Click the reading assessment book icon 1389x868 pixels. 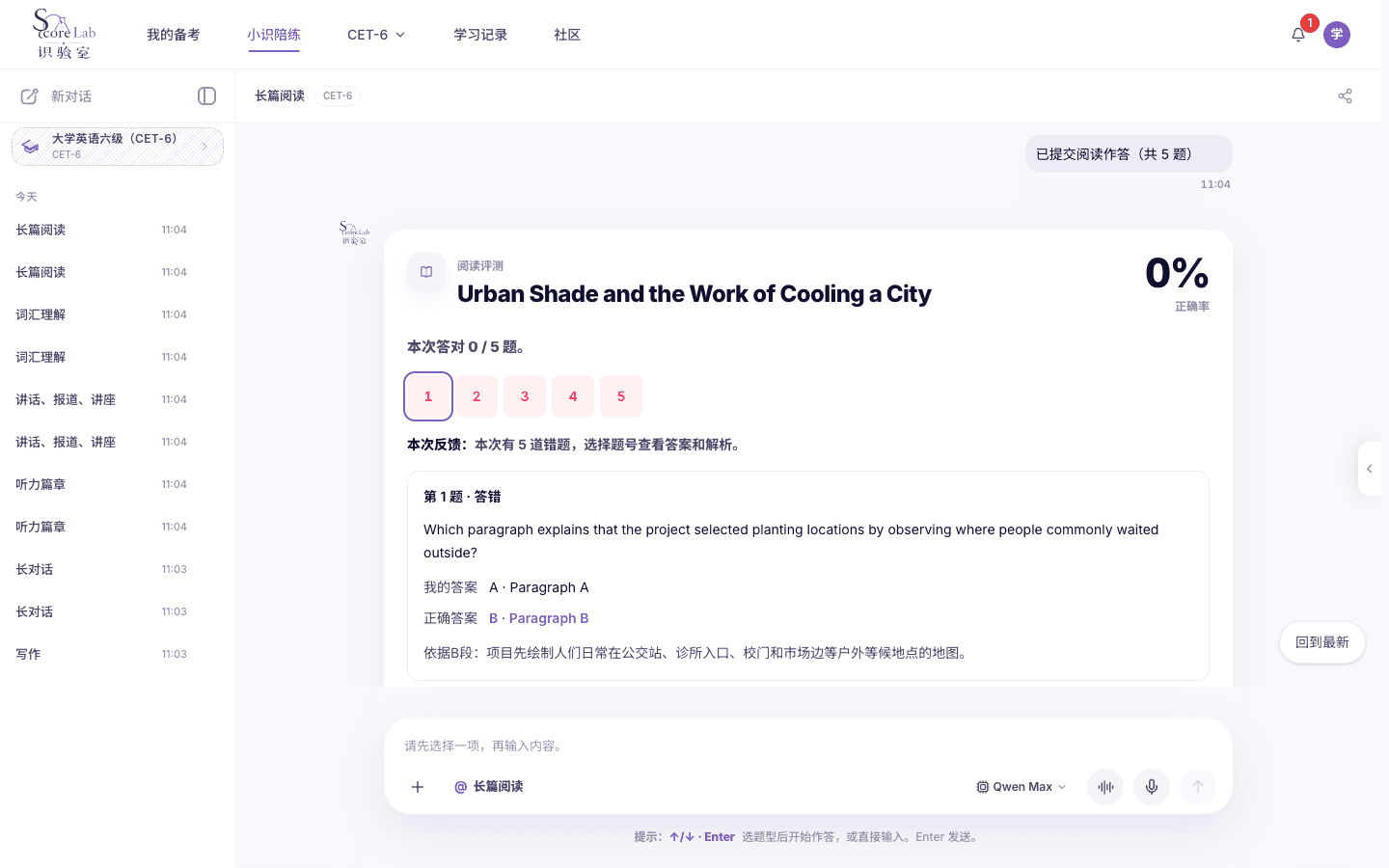426,272
